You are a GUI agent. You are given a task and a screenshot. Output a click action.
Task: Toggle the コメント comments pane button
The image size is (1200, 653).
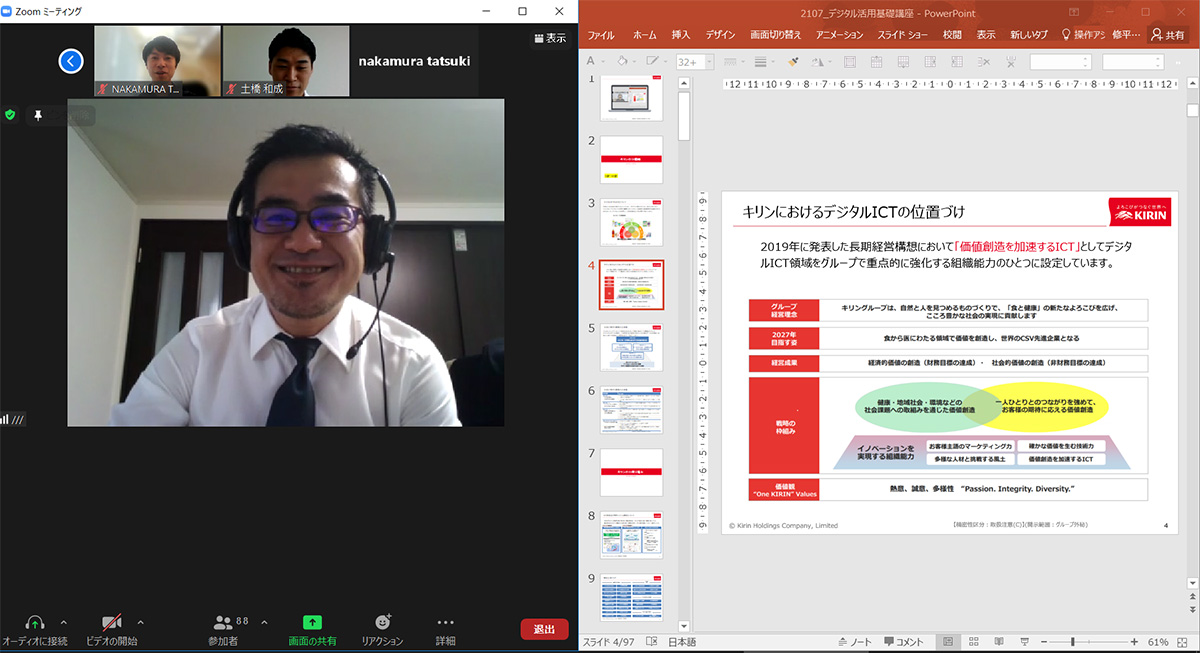903,642
